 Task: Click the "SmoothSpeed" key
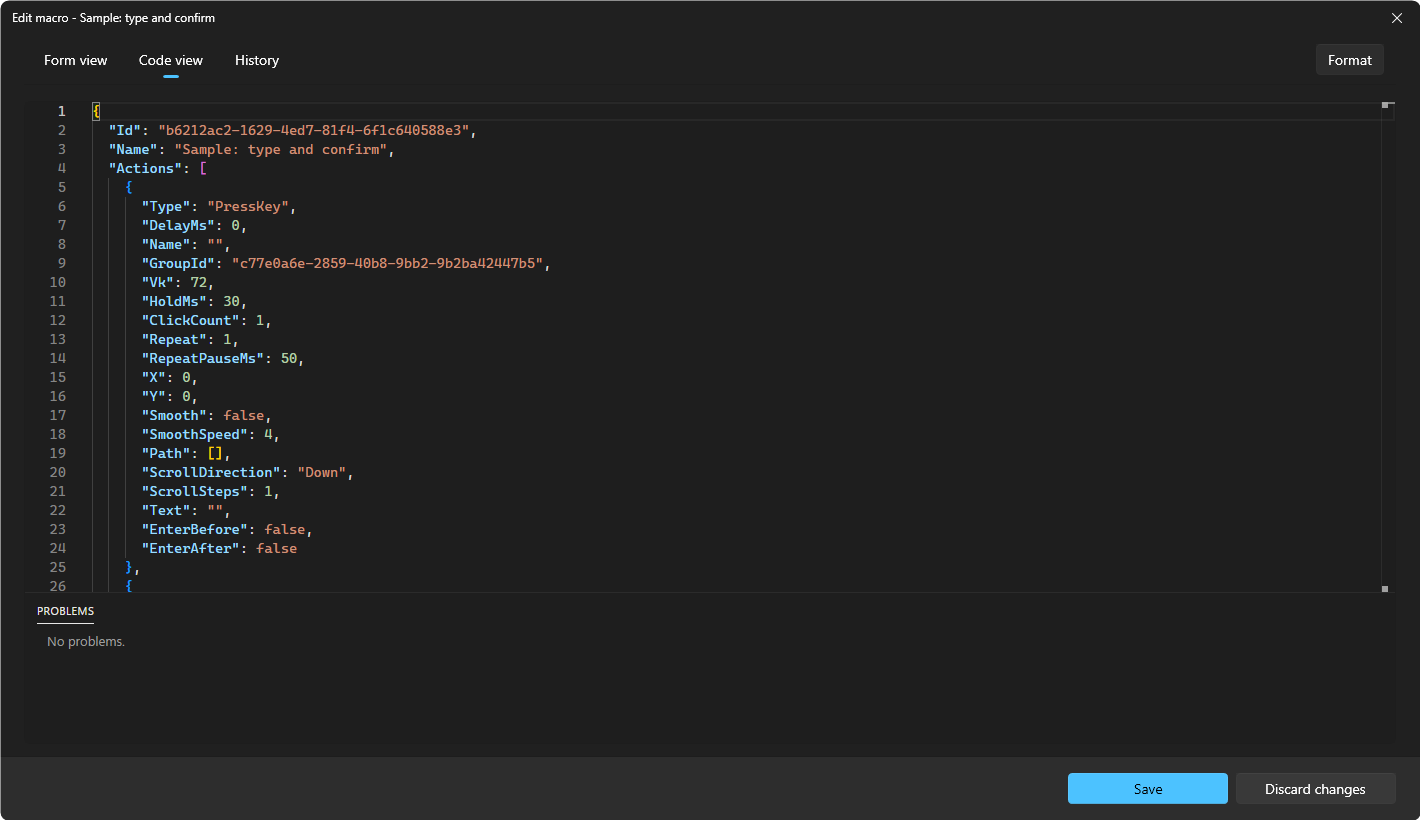194,434
